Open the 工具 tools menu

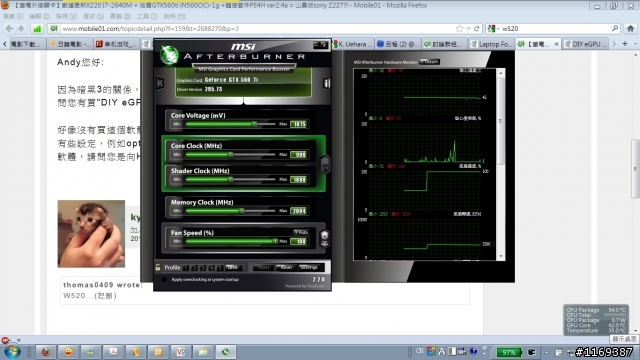point(147,16)
